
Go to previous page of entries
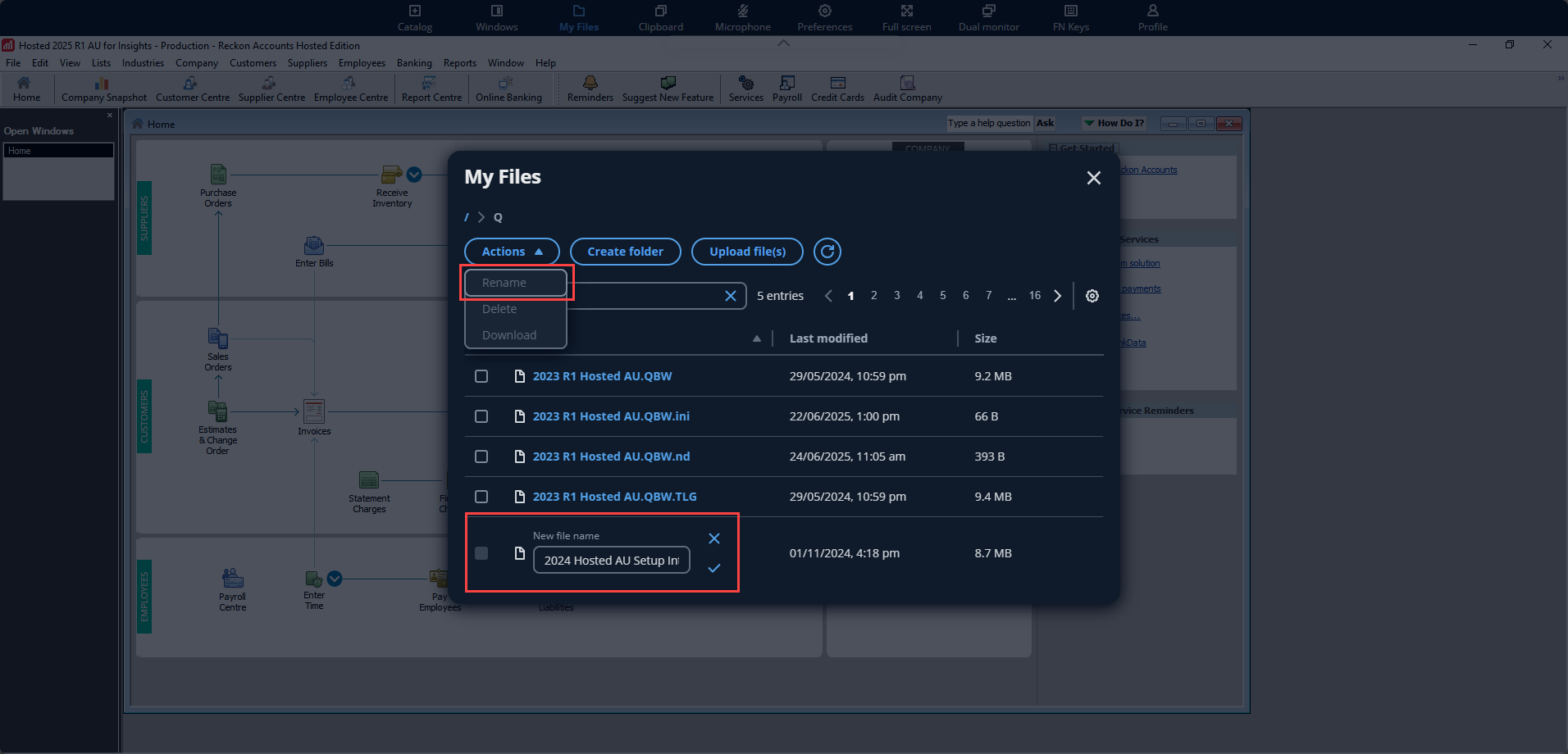pyautogui.click(x=828, y=296)
